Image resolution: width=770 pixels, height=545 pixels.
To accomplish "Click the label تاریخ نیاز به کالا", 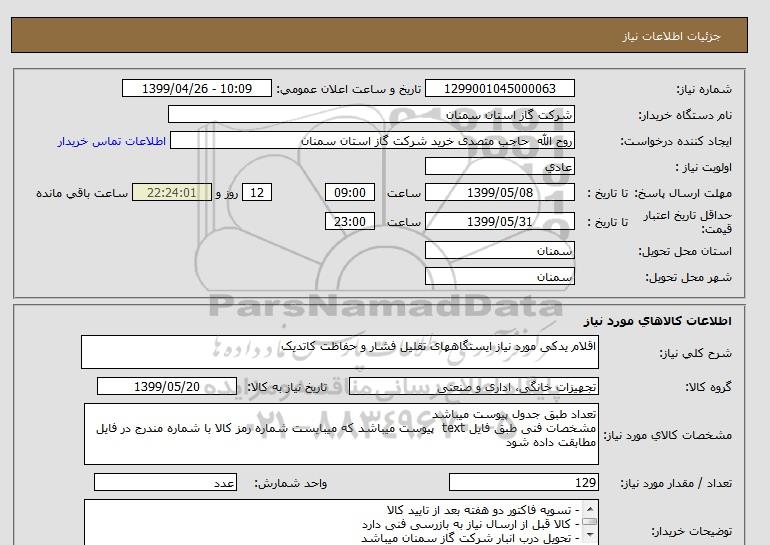I will 287,387.
